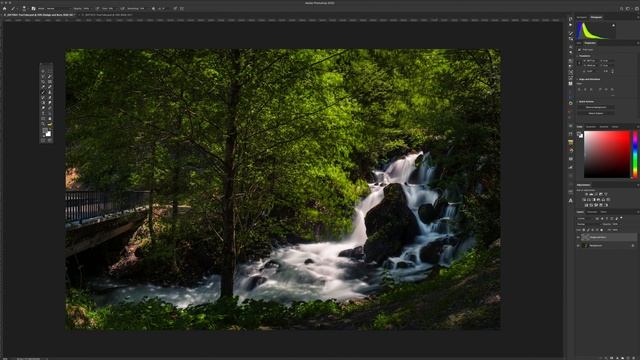Collapse the Align and Distribute section
Viewport: 640px width, 360px height.
pos(577,79)
